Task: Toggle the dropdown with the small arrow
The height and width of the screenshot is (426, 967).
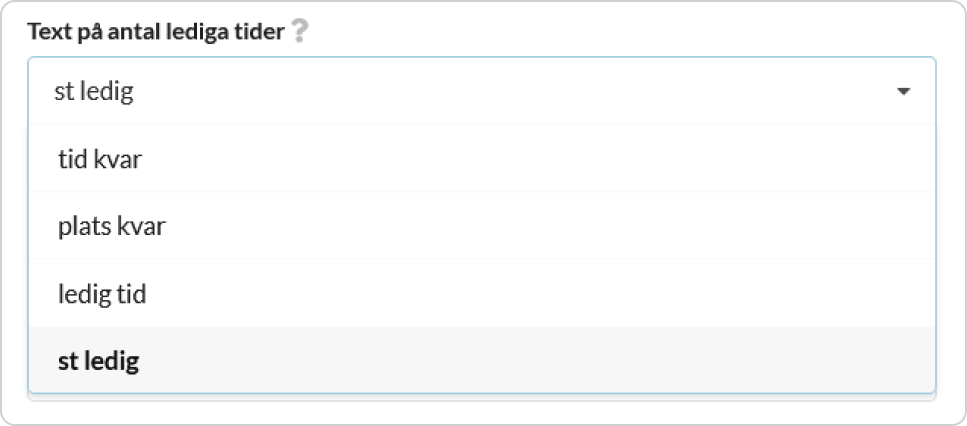Action: click(x=903, y=92)
